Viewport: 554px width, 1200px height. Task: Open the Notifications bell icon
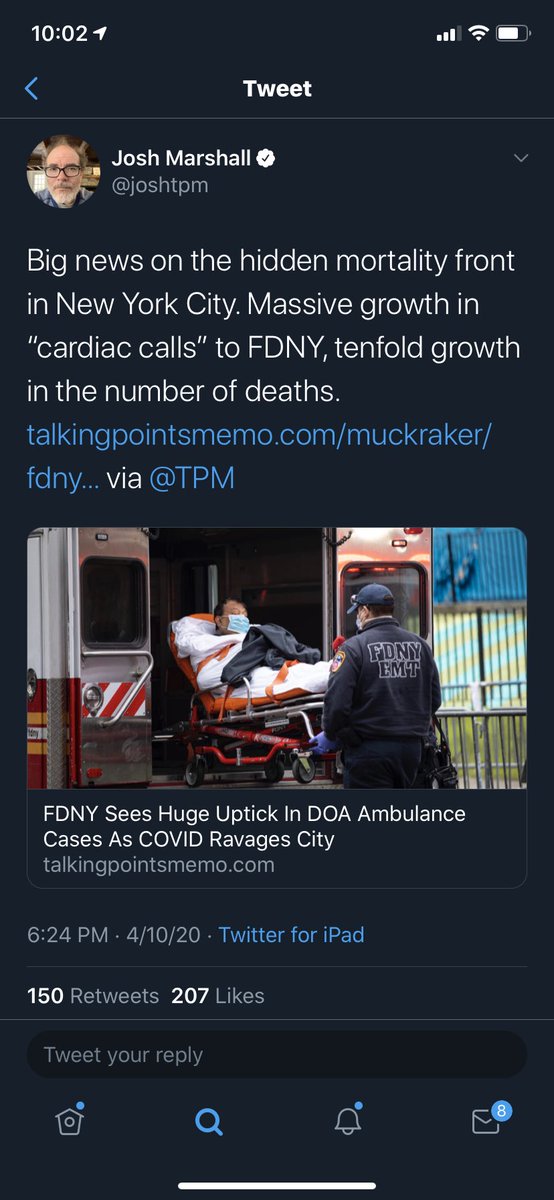(346, 1121)
